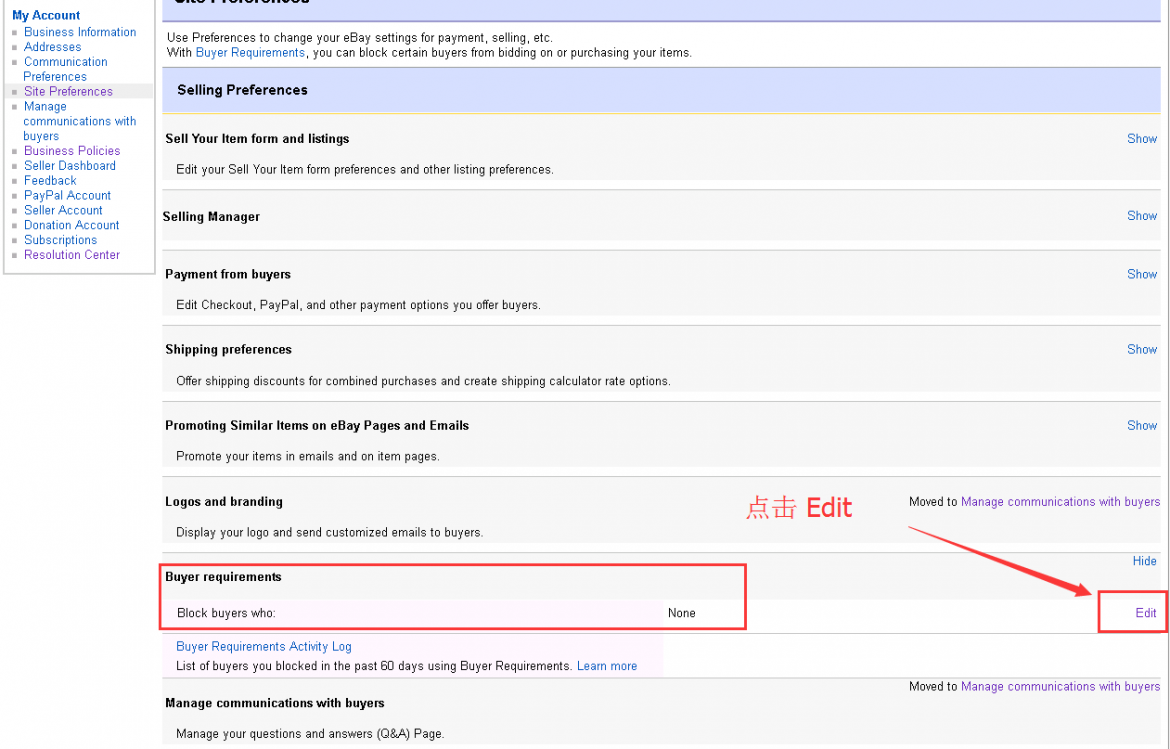Click Learn more about blocked buyers
This screenshot has width=1170, height=749.
pyautogui.click(x=606, y=666)
